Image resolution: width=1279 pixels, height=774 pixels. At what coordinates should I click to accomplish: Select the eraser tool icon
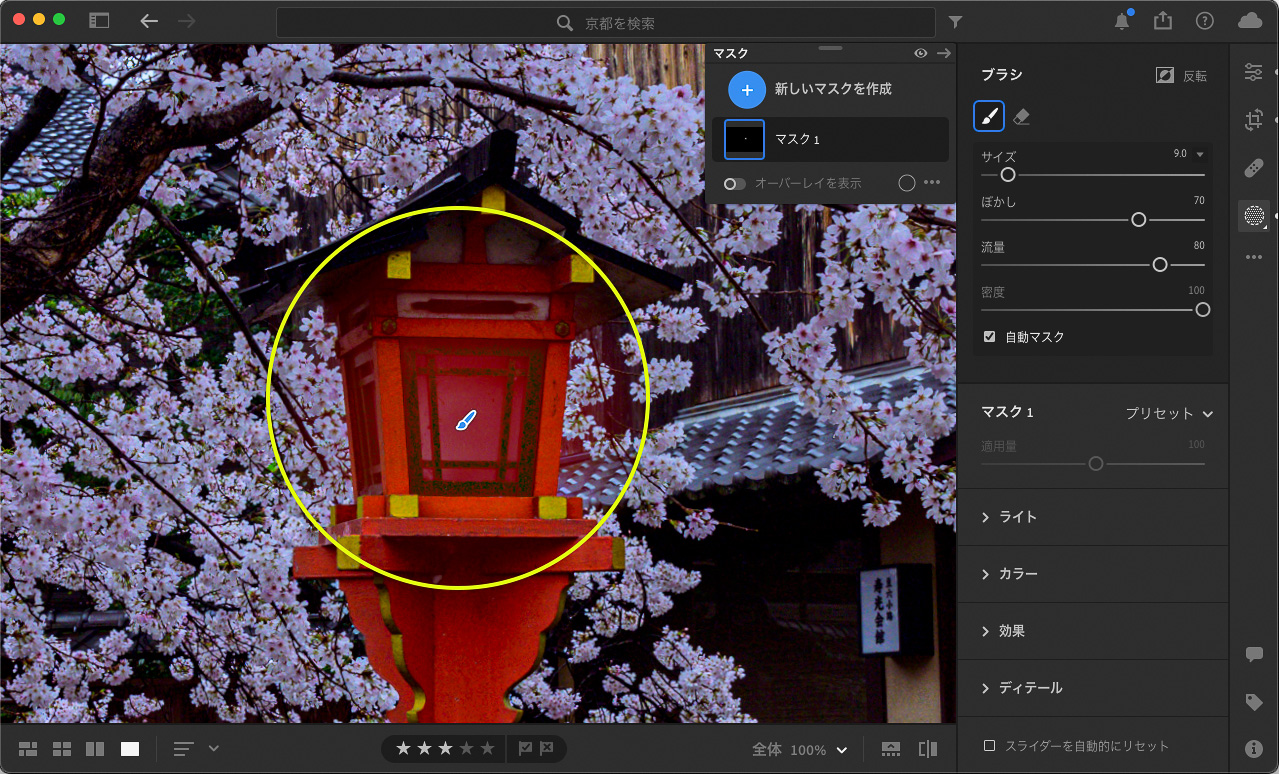(x=1021, y=117)
